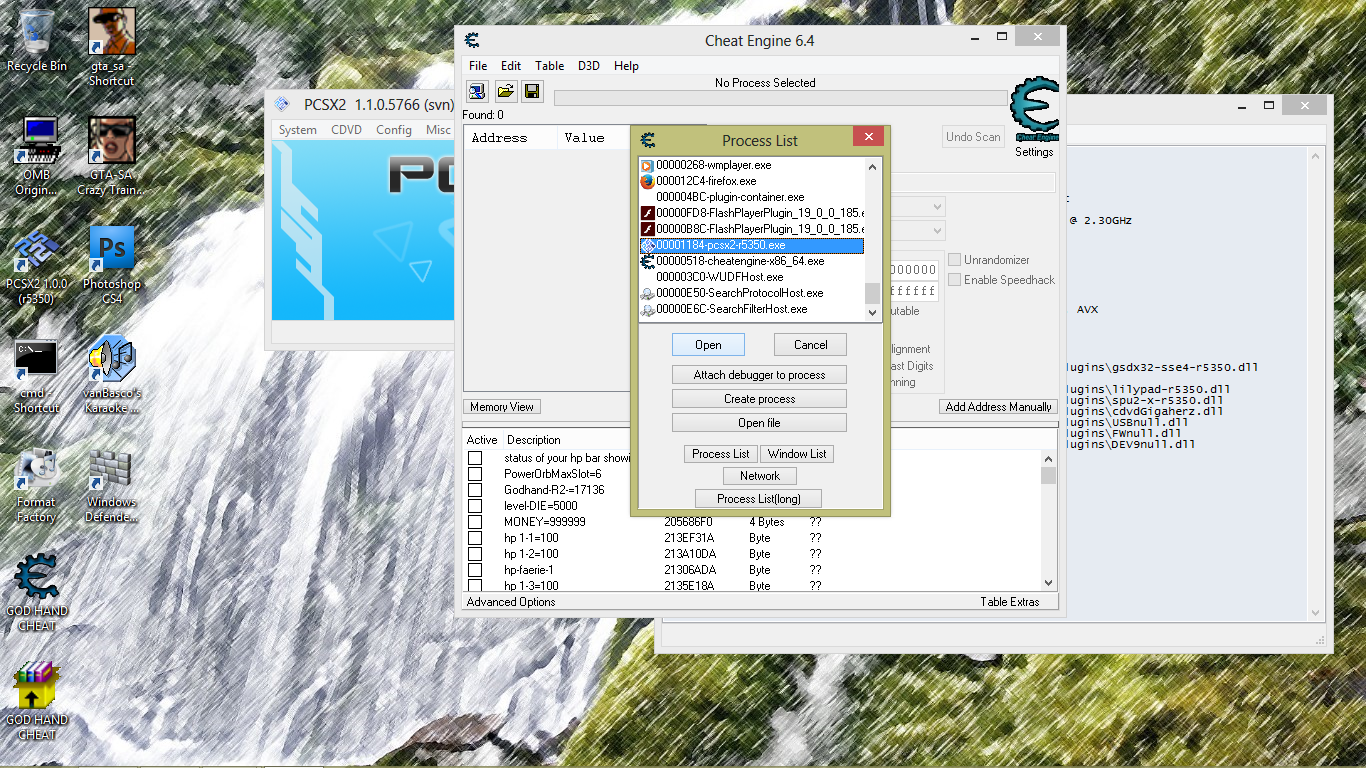Tick the hp 1-2=100 checkbox
Screen dimensions: 1366x768
[x=475, y=554]
